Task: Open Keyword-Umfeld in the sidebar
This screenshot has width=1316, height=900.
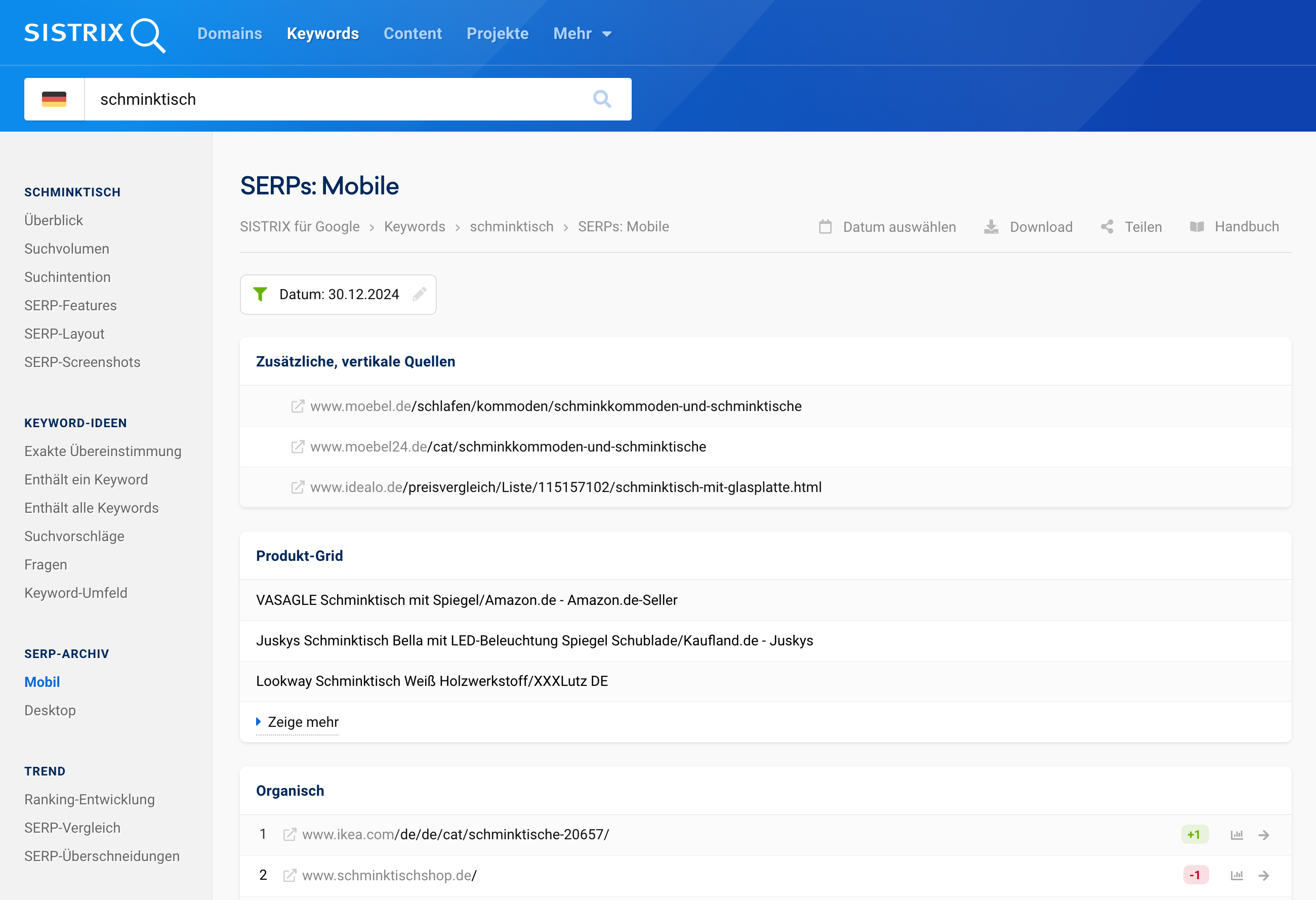Action: tap(76, 593)
